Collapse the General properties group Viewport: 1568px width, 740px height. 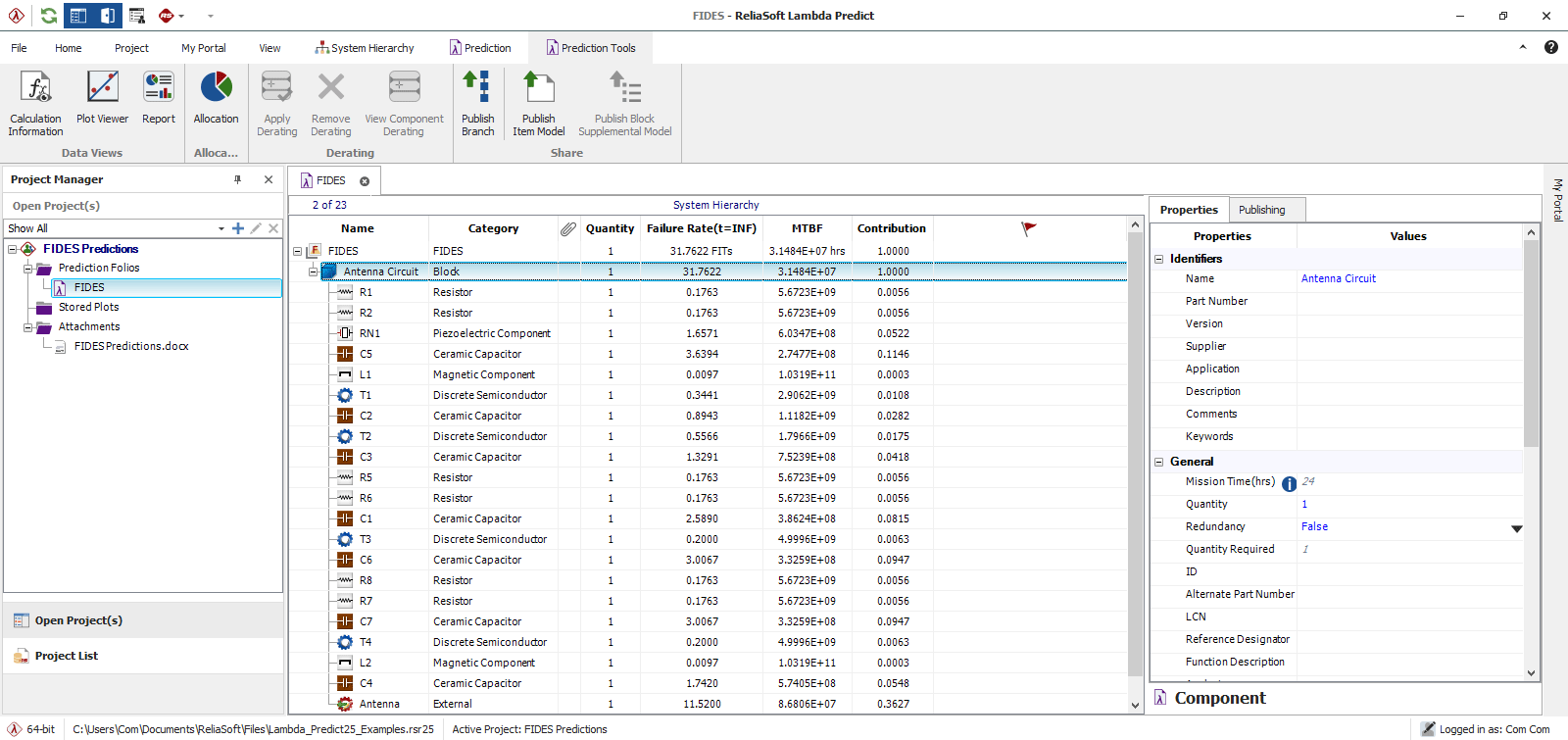coord(1158,462)
